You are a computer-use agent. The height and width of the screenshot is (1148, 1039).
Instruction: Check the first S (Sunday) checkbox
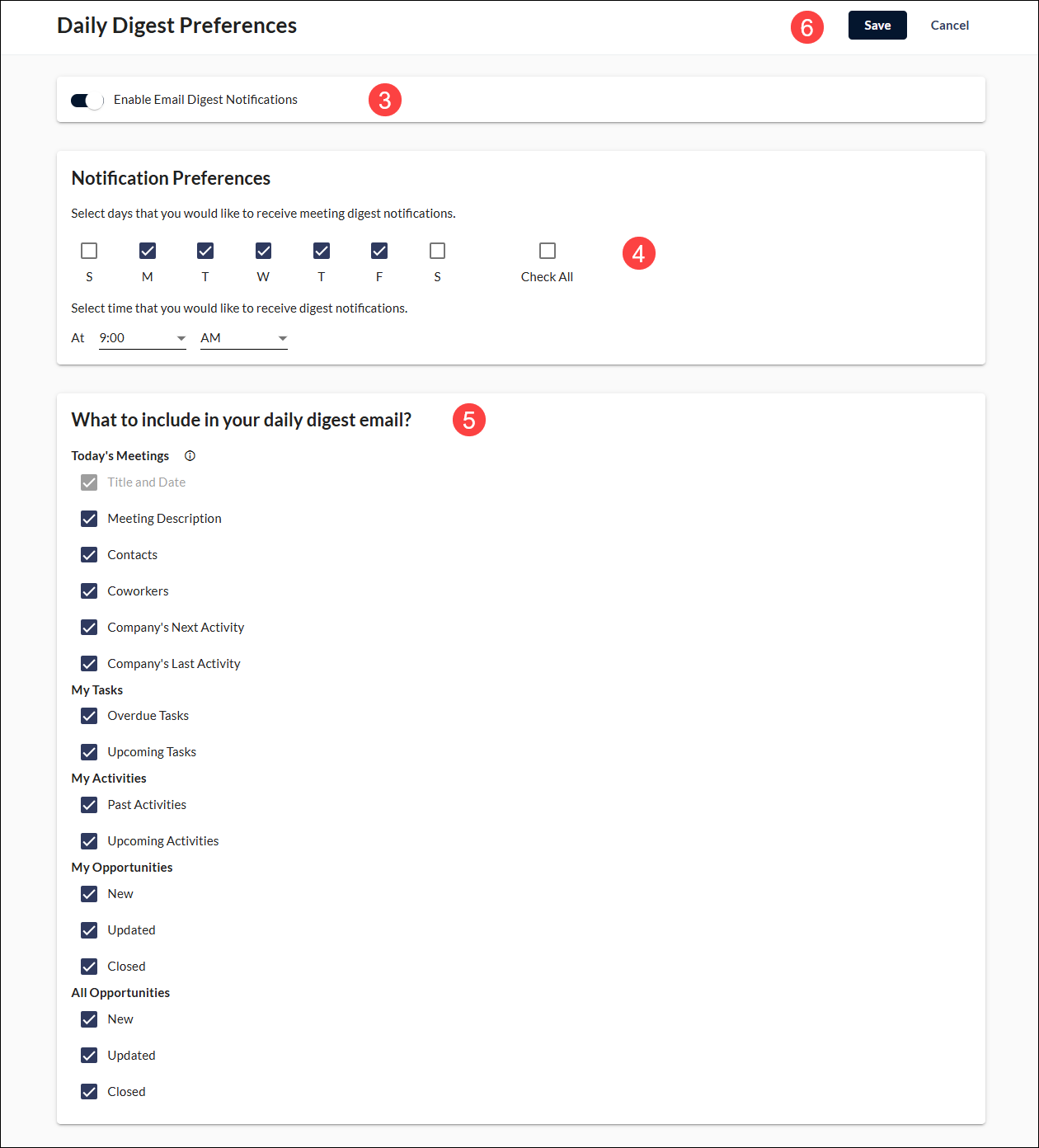(89, 251)
